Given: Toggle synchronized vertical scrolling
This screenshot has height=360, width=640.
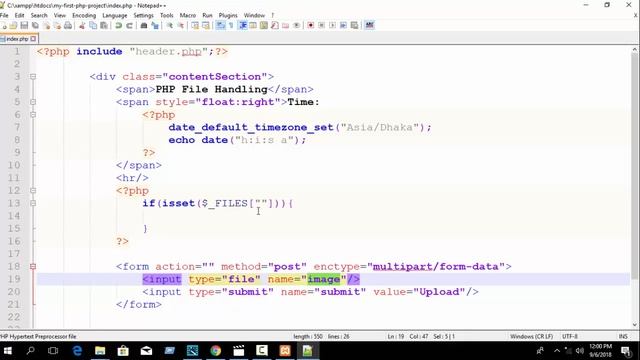Looking at the screenshot, I should click(x=195, y=25).
